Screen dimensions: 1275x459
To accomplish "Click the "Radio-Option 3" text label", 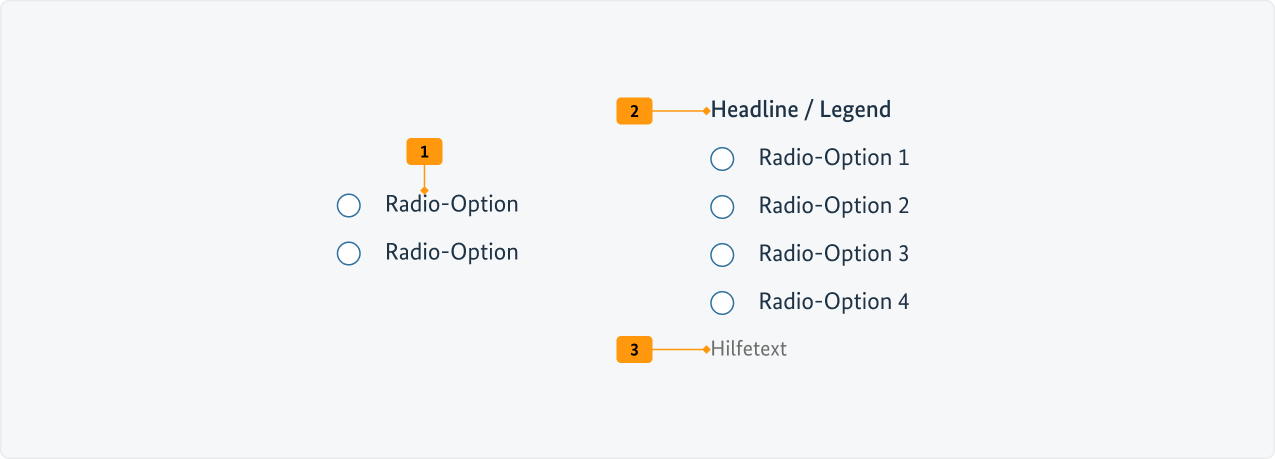I will tap(833, 254).
